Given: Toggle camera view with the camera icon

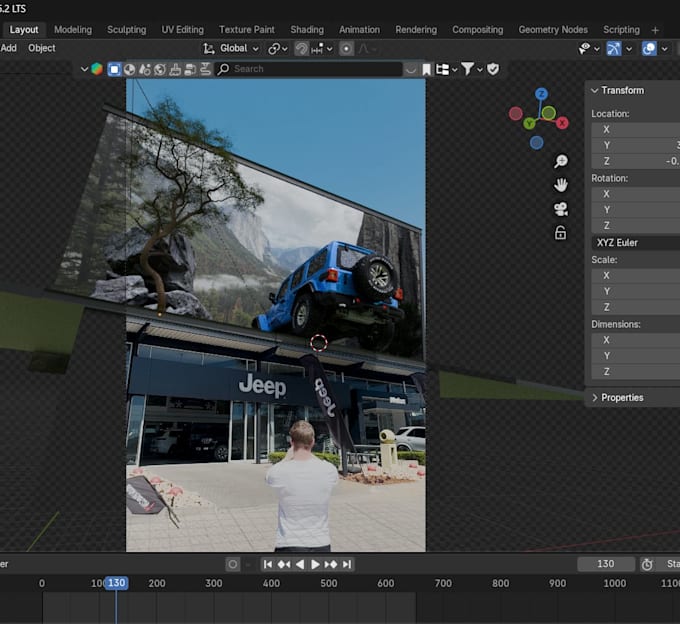Looking at the screenshot, I should (x=561, y=209).
